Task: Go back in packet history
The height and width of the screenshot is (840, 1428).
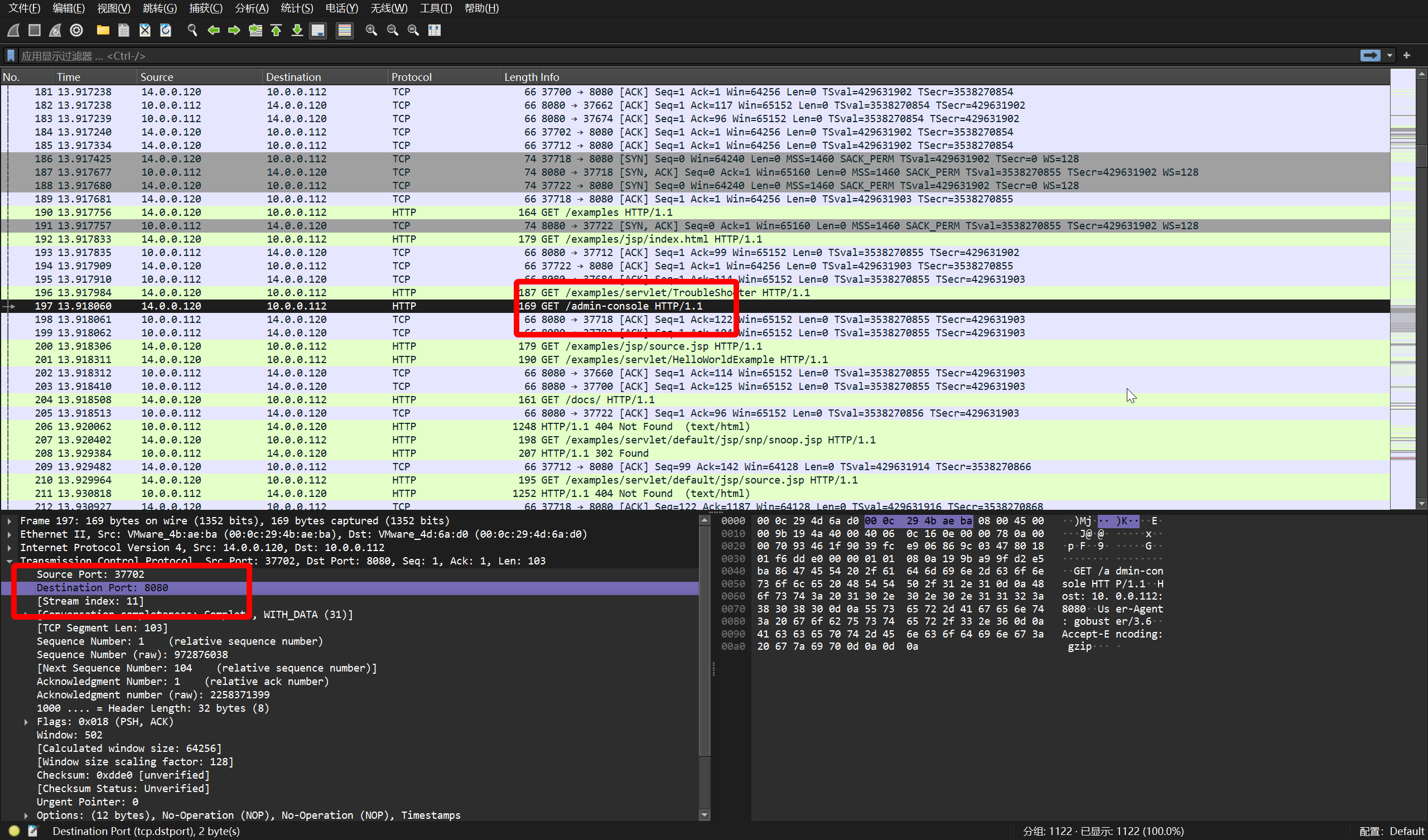Action: [213, 30]
